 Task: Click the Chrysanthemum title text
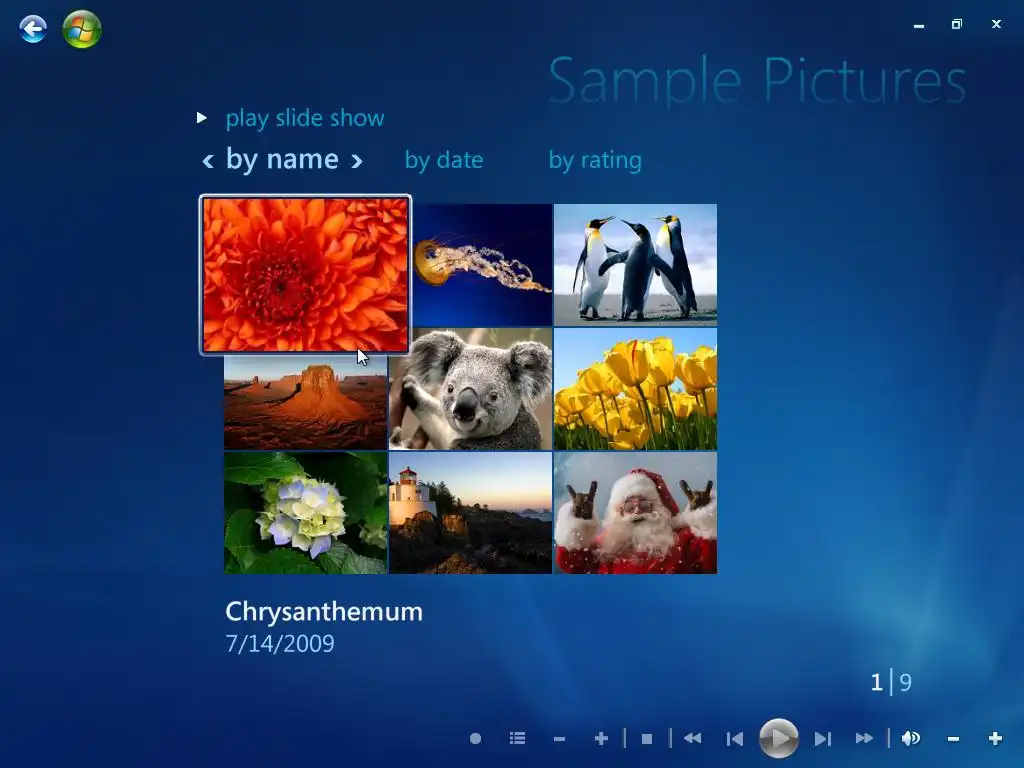coord(324,612)
